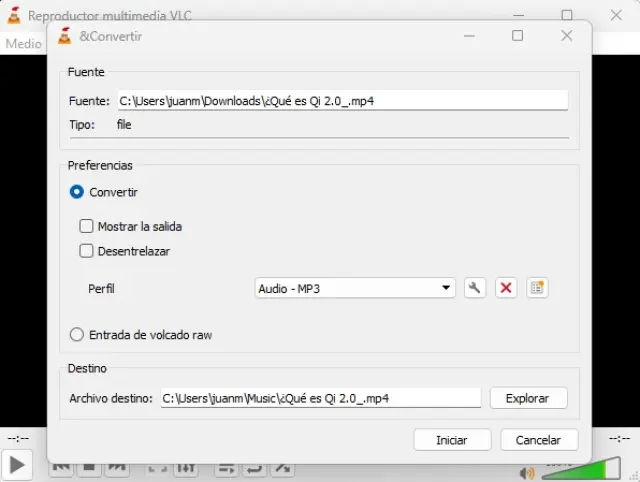Edit the selected profile with wrench icon
The width and height of the screenshot is (640, 482).
click(x=475, y=288)
